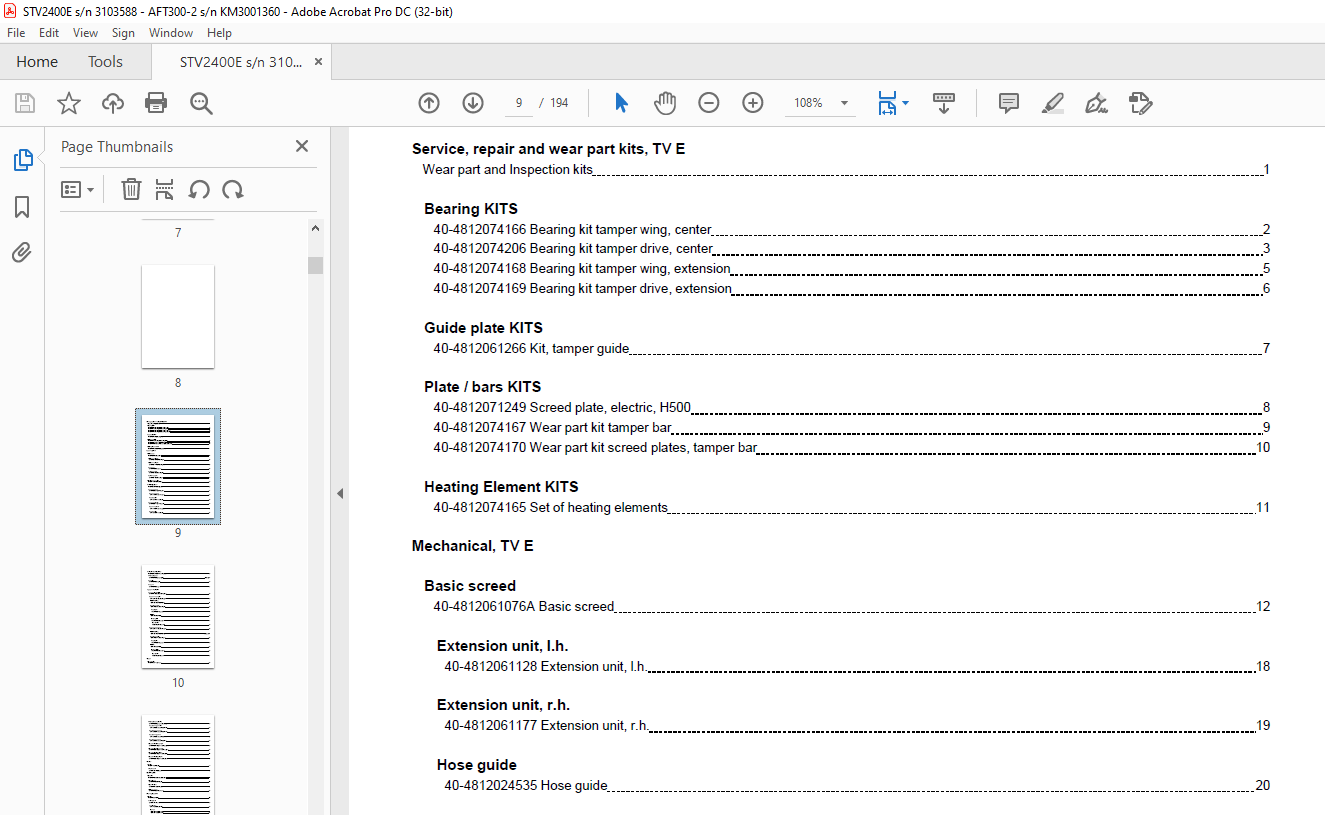Add a sticky note comment
The image size is (1325, 815).
point(1009,103)
